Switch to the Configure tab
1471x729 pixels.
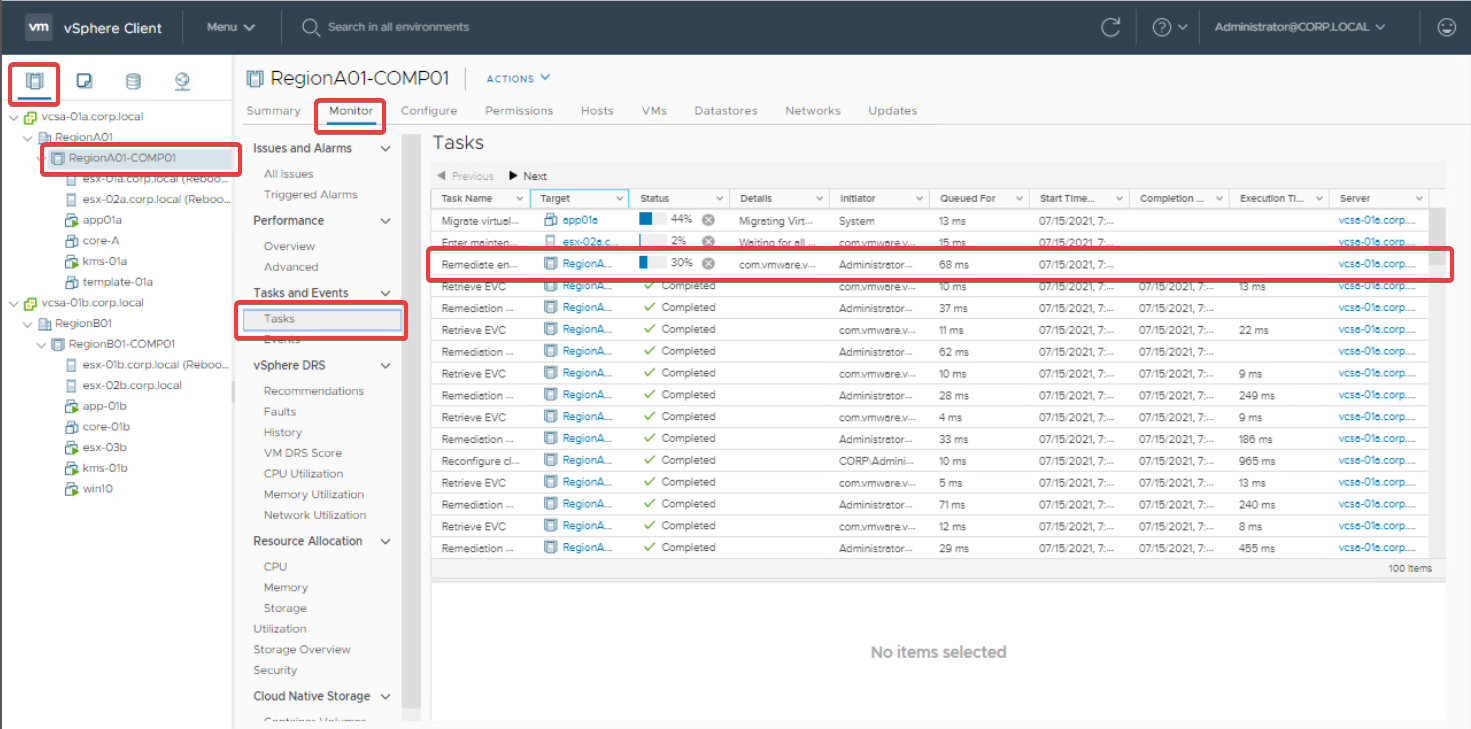coord(429,111)
